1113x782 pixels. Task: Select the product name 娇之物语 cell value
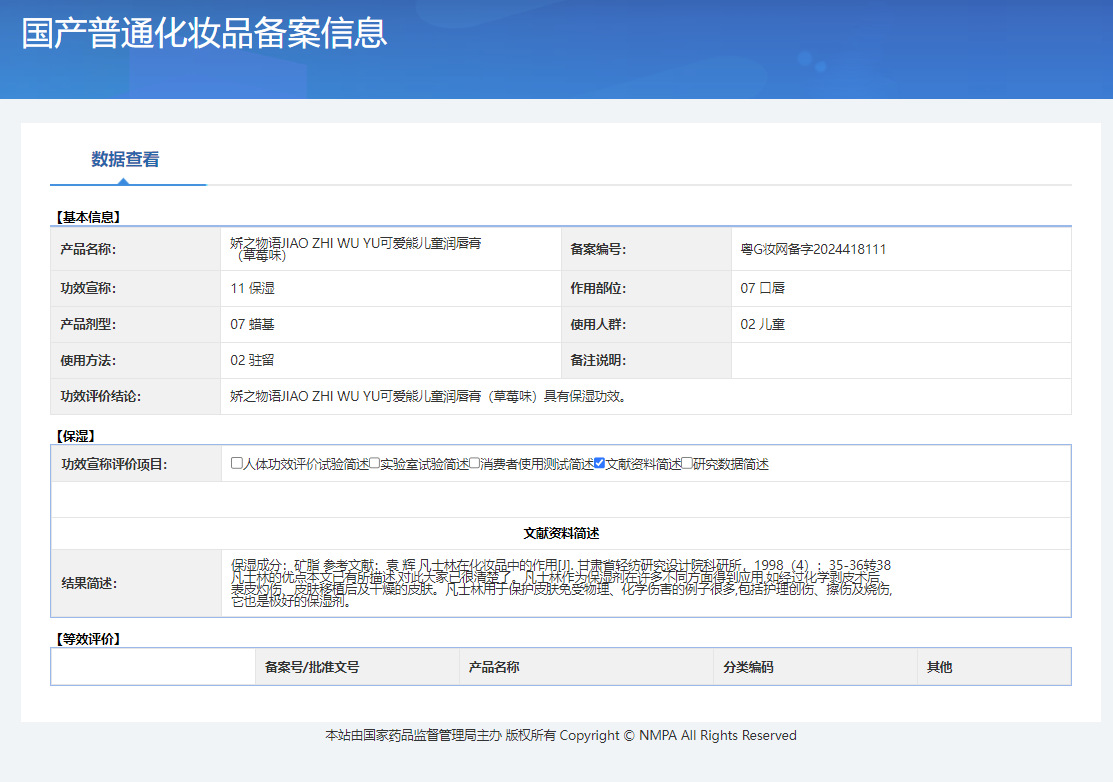[355, 249]
